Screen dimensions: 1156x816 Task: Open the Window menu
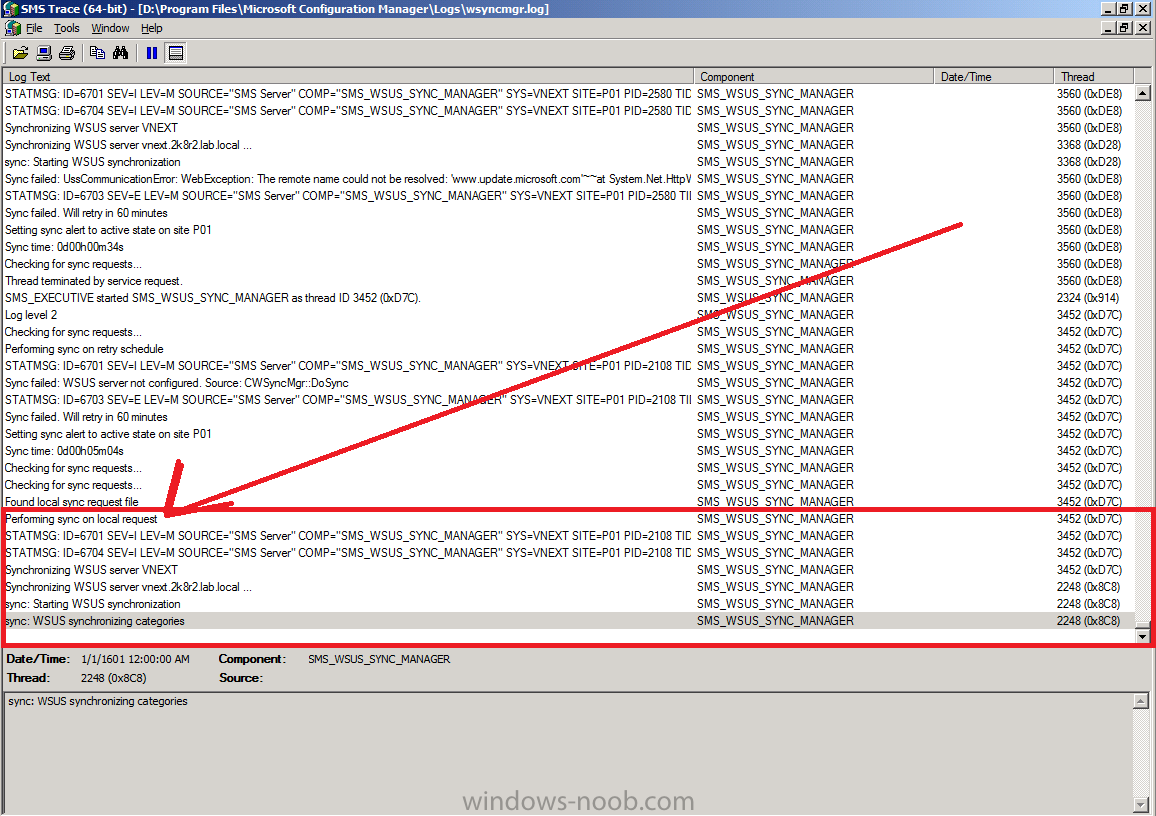tap(110, 28)
